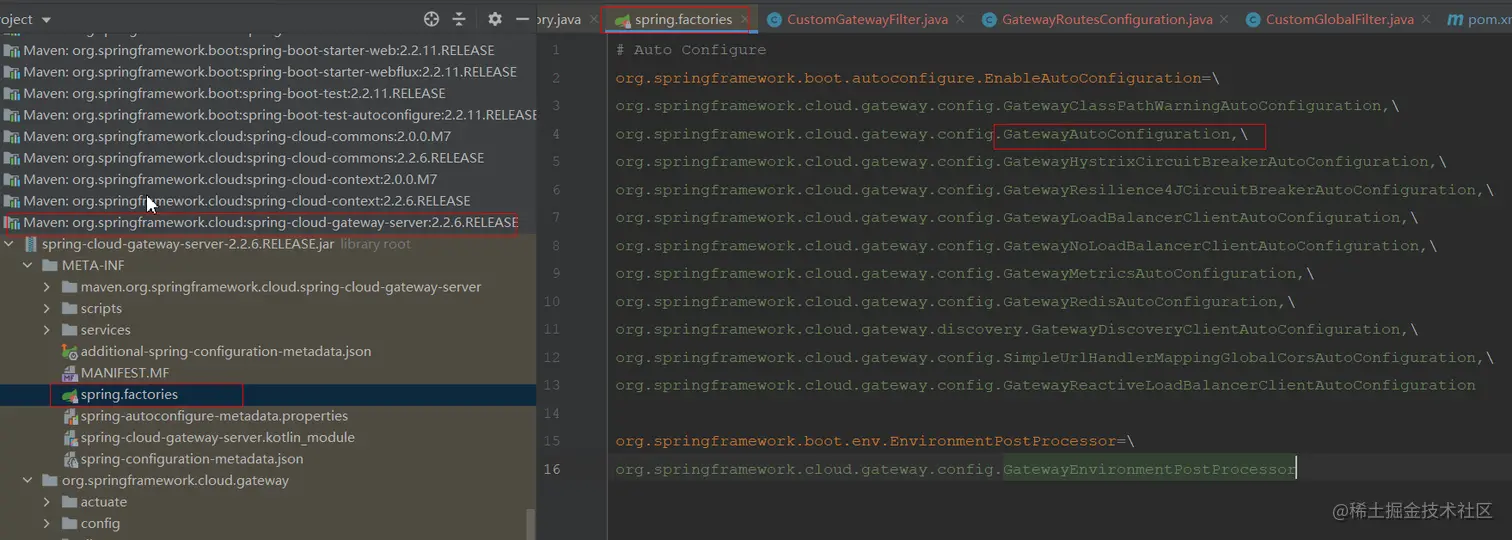Click the spring-configuration-metadata.json file icon

click(x=69, y=459)
